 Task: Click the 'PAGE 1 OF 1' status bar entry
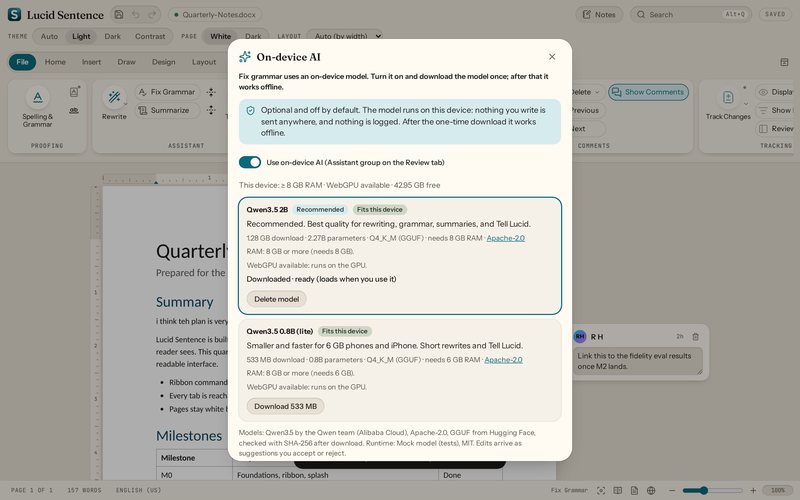pyautogui.click(x=32, y=490)
